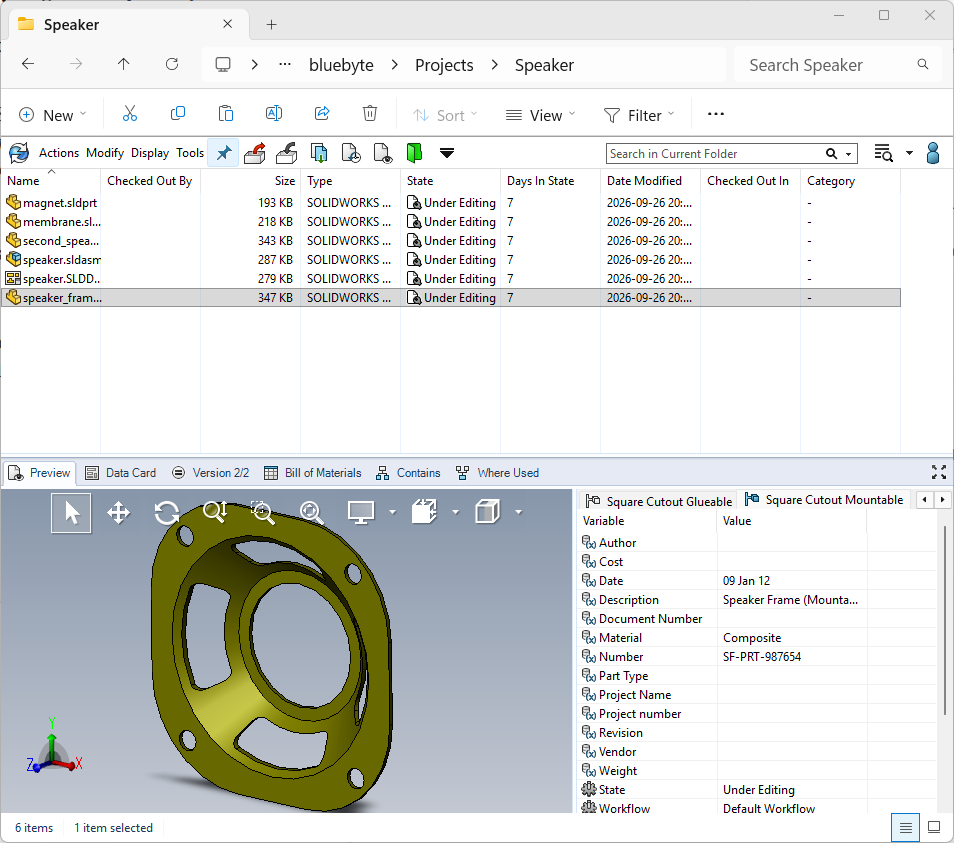This screenshot has width=954, height=843.
Task: Switch to the Version 2/2 tab
Action: (211, 473)
